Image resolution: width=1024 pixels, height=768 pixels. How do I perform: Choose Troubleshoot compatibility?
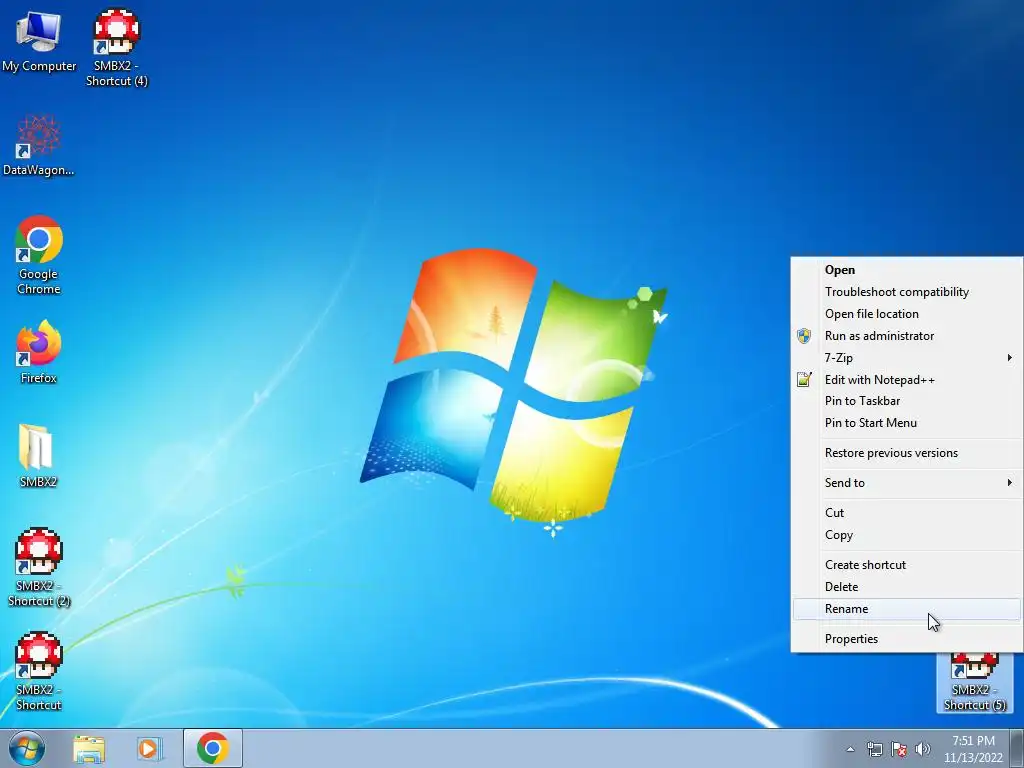pos(907,292)
